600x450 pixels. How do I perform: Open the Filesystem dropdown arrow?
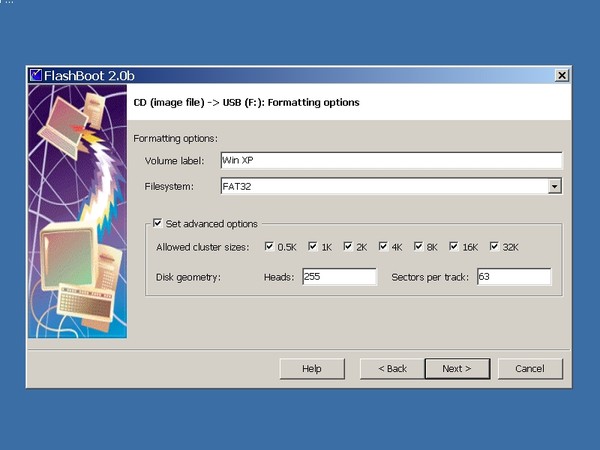click(x=554, y=186)
